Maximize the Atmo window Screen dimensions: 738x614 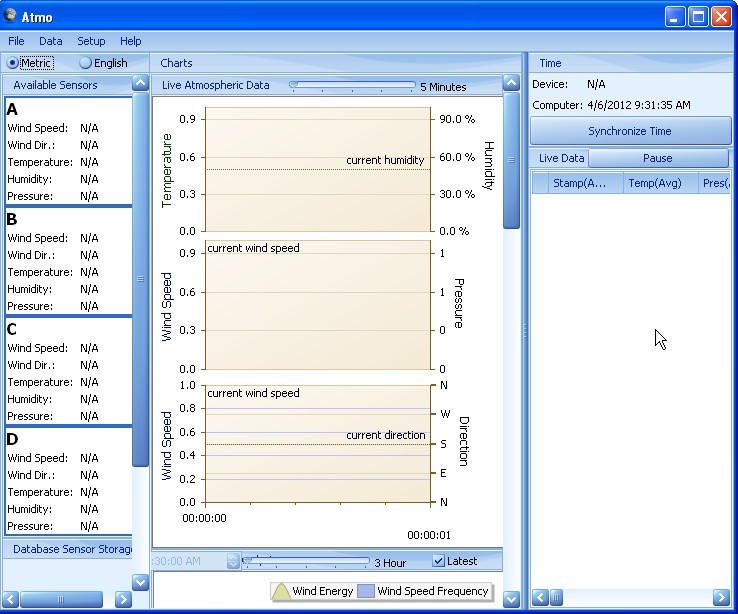[x=698, y=17]
